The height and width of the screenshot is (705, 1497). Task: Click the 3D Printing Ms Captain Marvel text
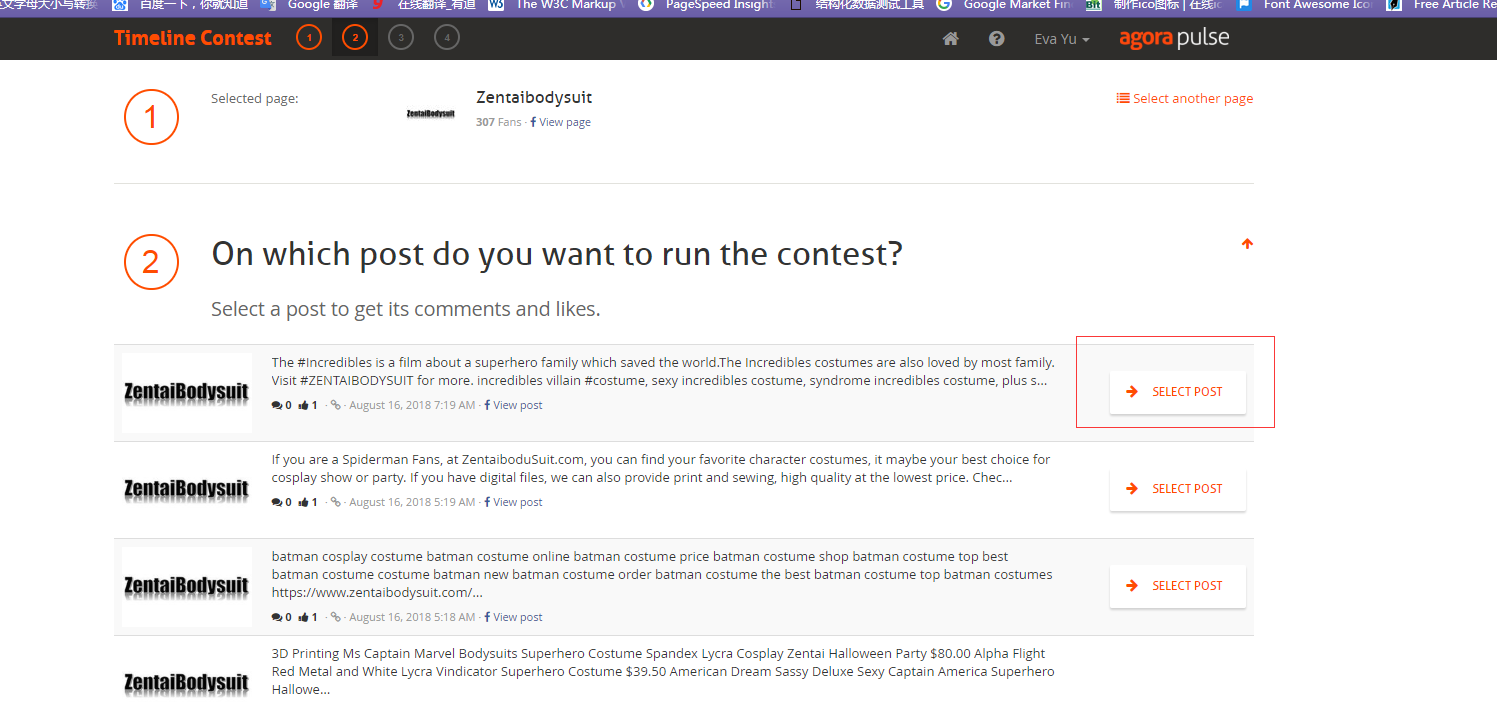point(663,671)
